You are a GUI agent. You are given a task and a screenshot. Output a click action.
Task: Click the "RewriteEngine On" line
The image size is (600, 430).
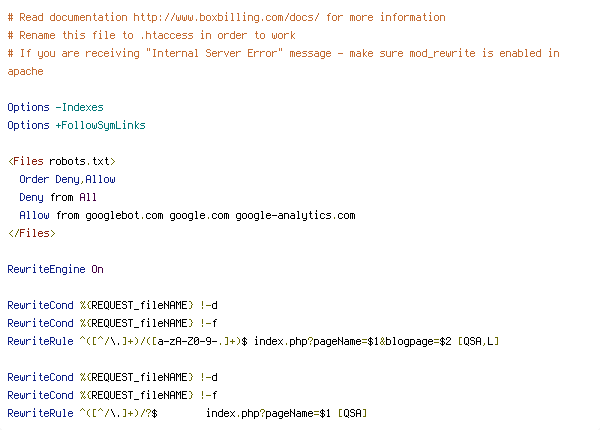(x=55, y=269)
